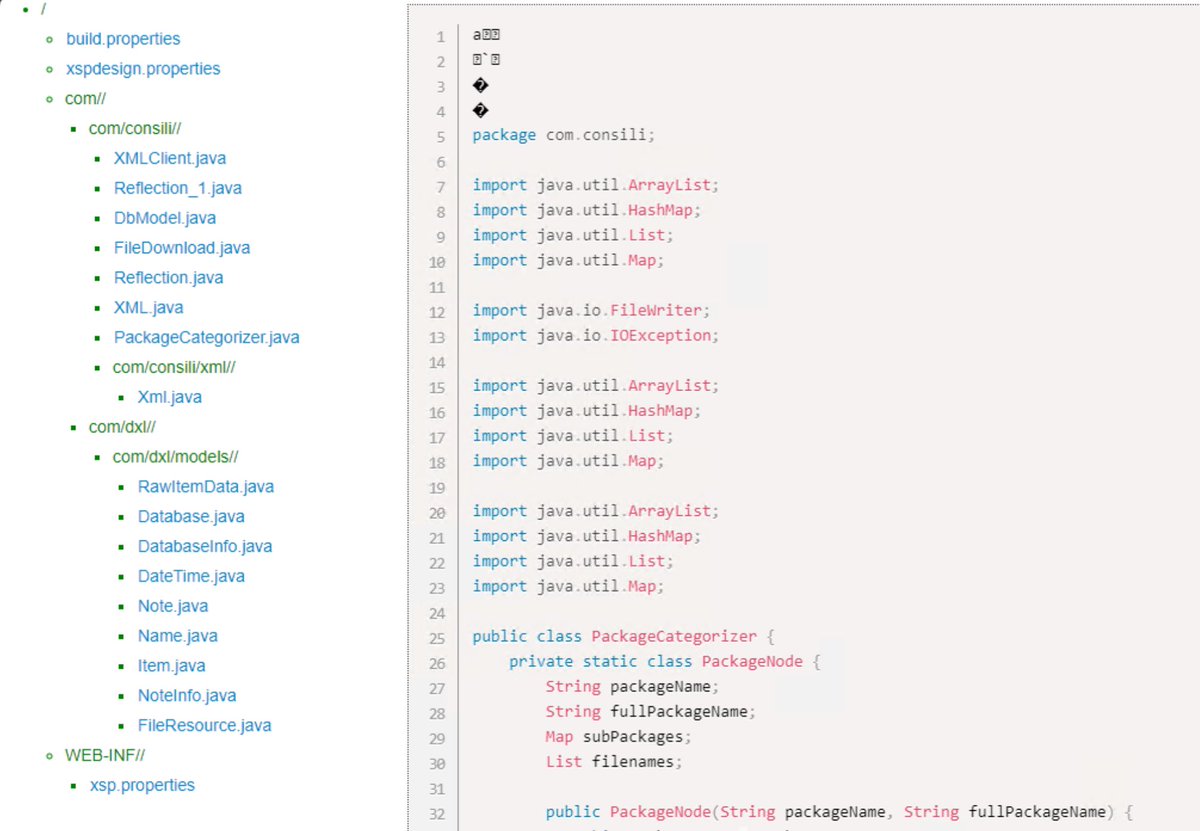Select the root / folder entry
Image resolution: width=1200 pixels, height=831 pixels.
(x=45, y=9)
